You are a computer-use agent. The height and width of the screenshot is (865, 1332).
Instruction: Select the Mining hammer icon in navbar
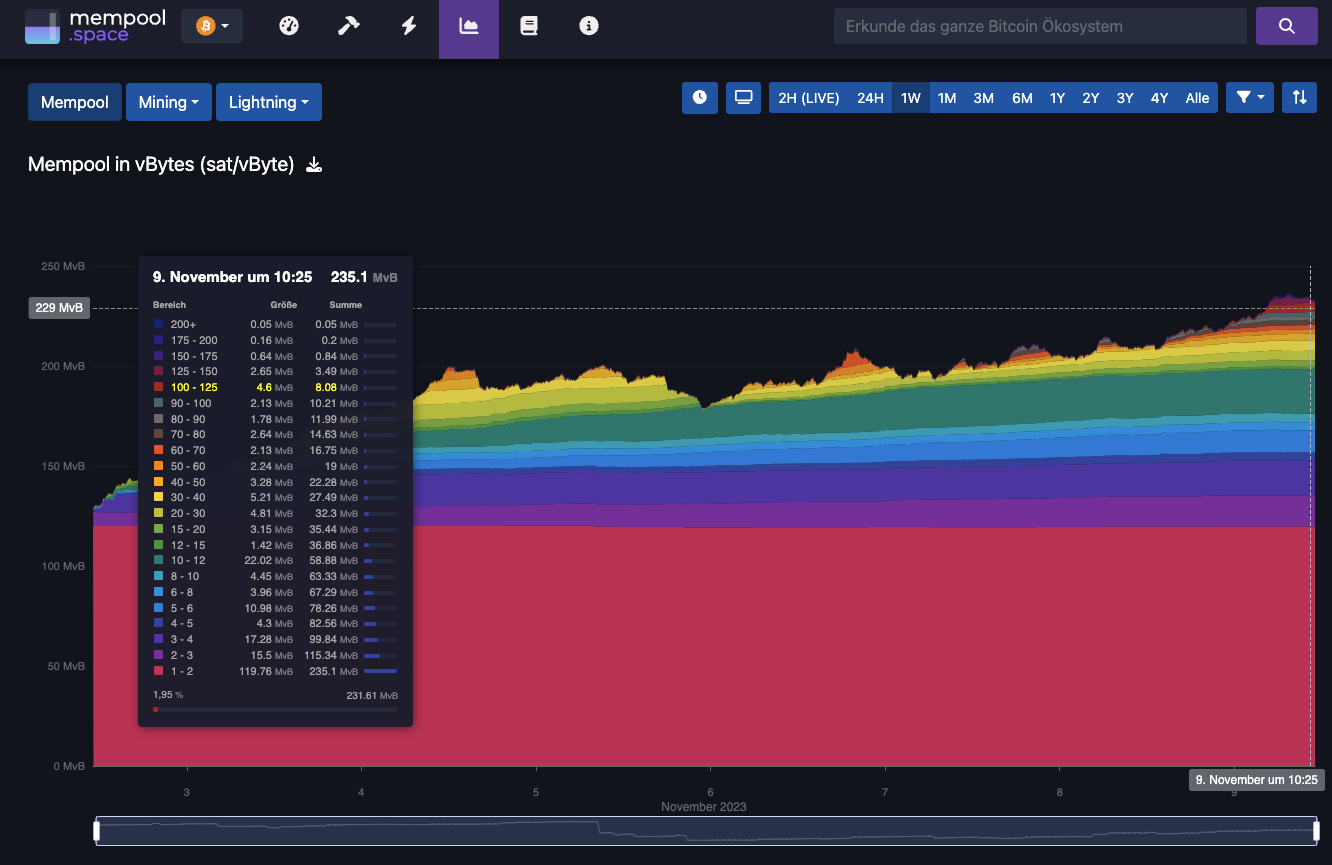[x=348, y=26]
